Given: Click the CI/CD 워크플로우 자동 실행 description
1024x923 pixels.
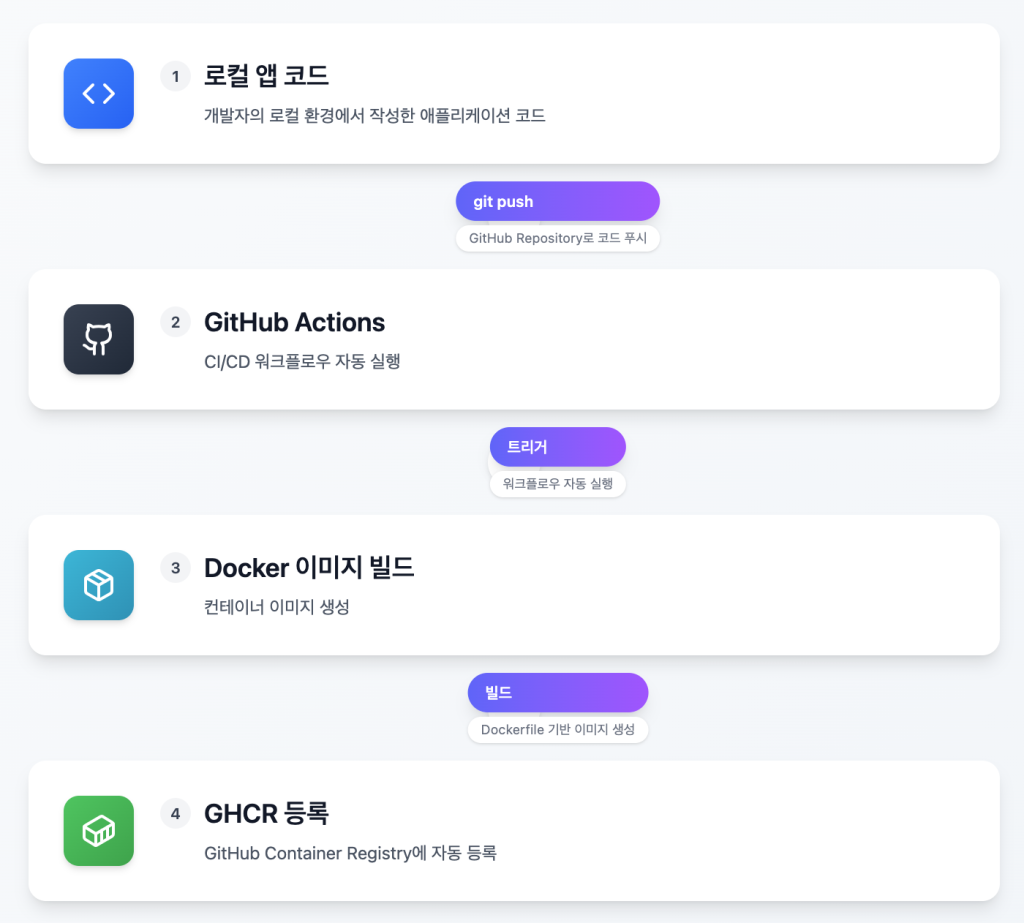Looking at the screenshot, I should (x=302, y=361).
